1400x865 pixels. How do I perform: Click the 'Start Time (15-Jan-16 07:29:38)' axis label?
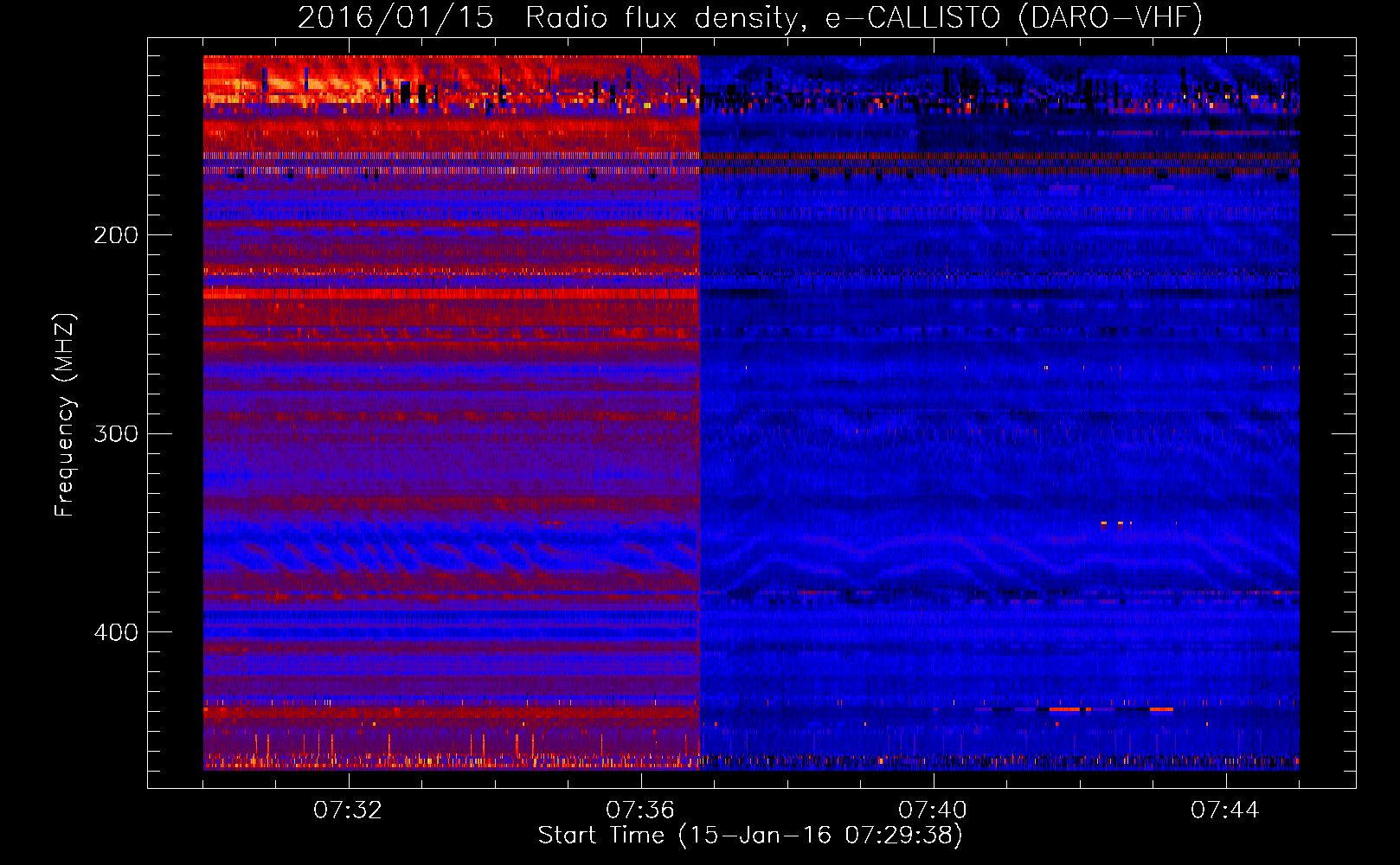point(750,836)
